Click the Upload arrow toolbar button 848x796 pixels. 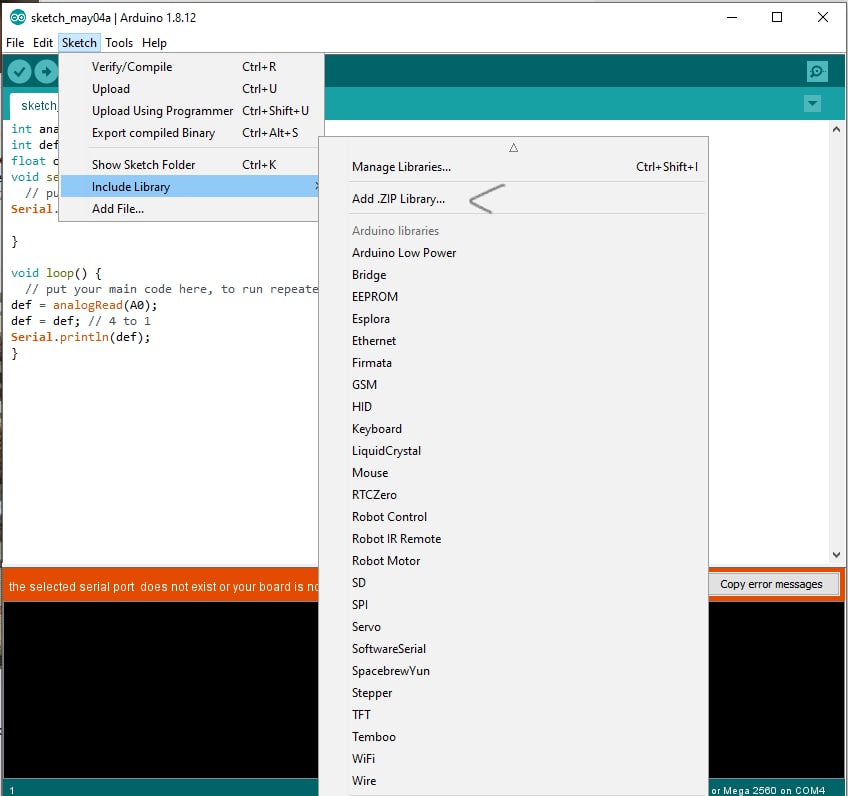46,71
